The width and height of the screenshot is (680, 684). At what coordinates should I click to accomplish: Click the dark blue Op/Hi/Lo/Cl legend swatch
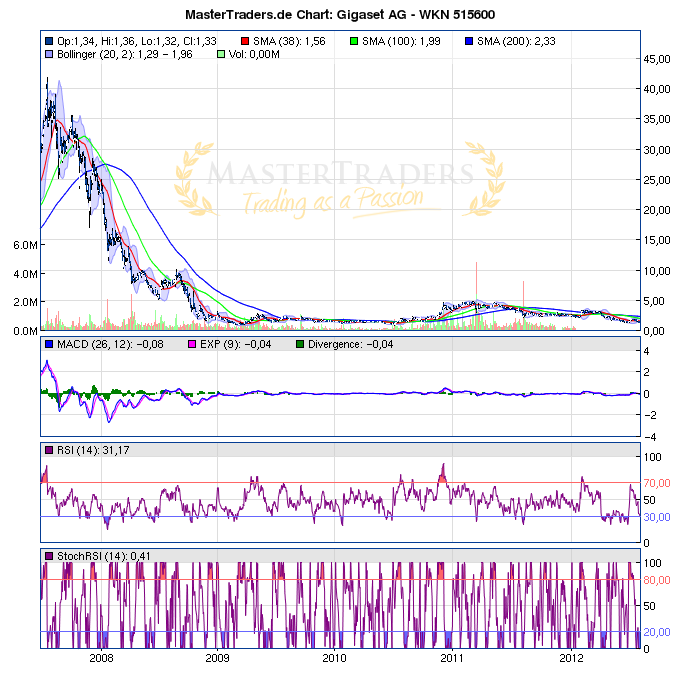[49, 41]
